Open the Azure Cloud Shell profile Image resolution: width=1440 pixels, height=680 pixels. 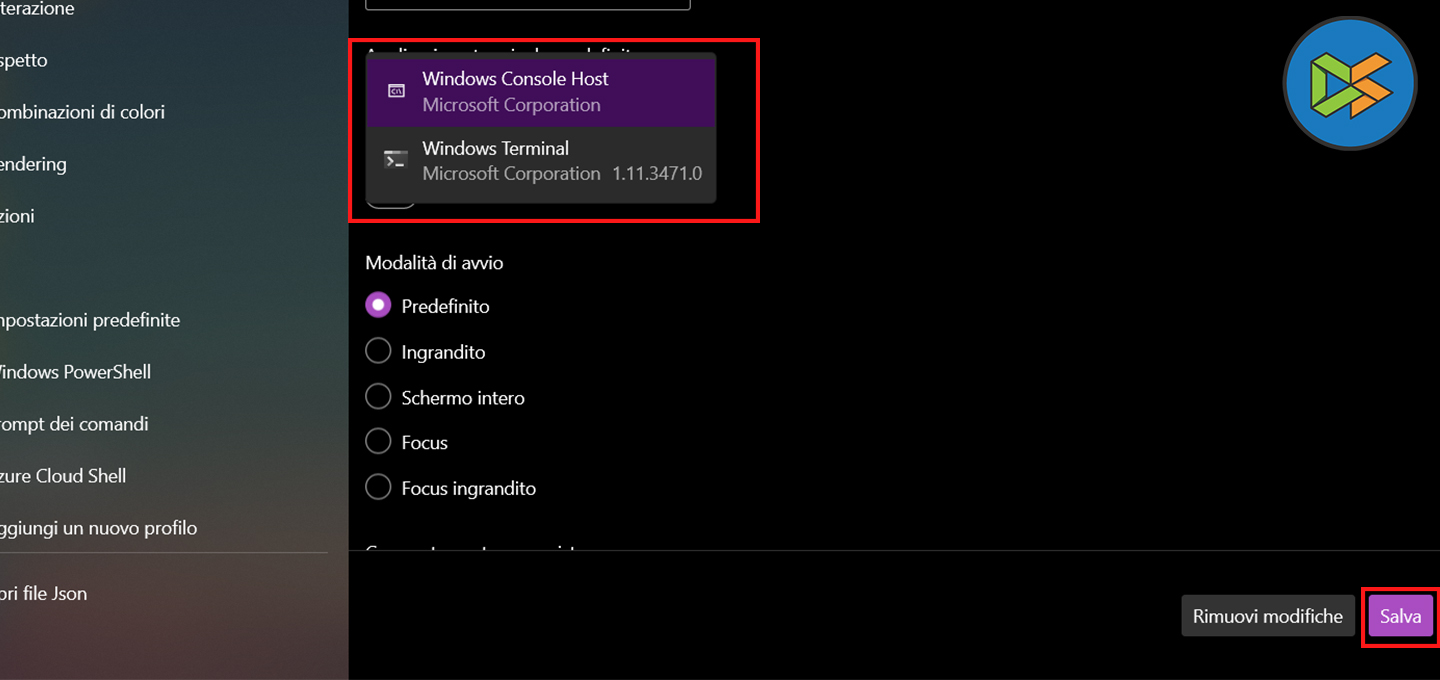coord(63,476)
